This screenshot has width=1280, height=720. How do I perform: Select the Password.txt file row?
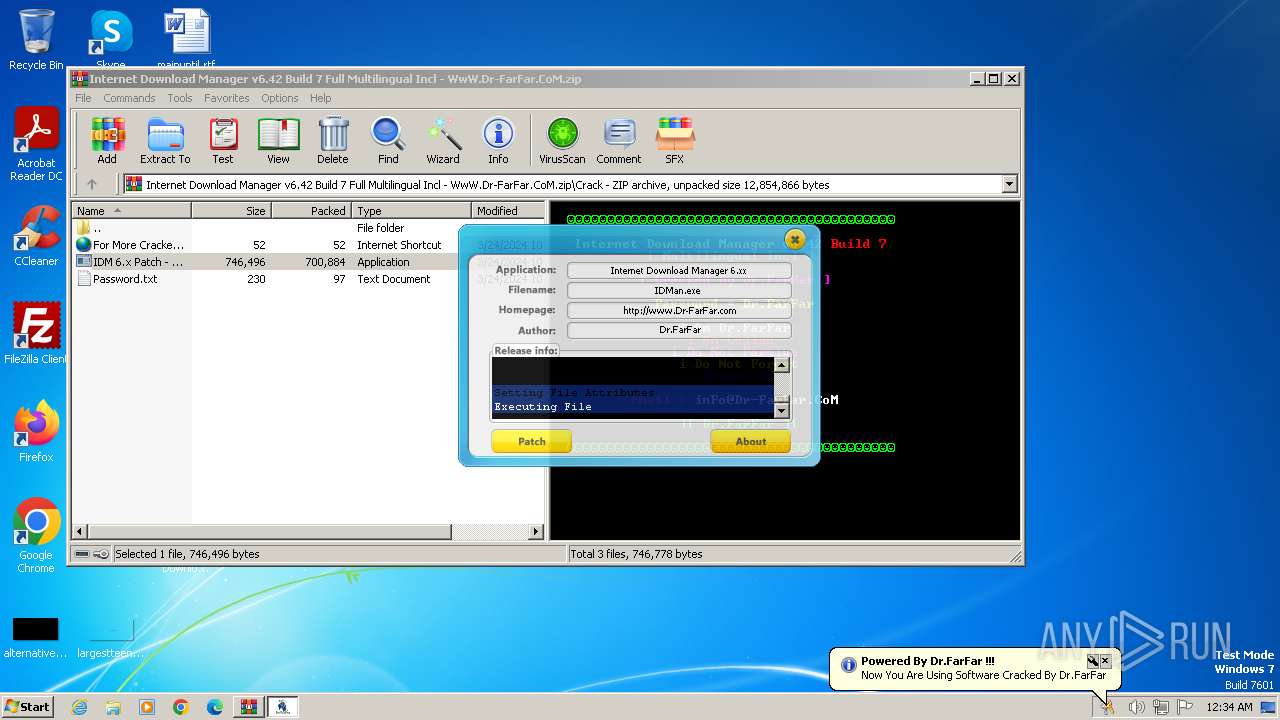point(308,279)
